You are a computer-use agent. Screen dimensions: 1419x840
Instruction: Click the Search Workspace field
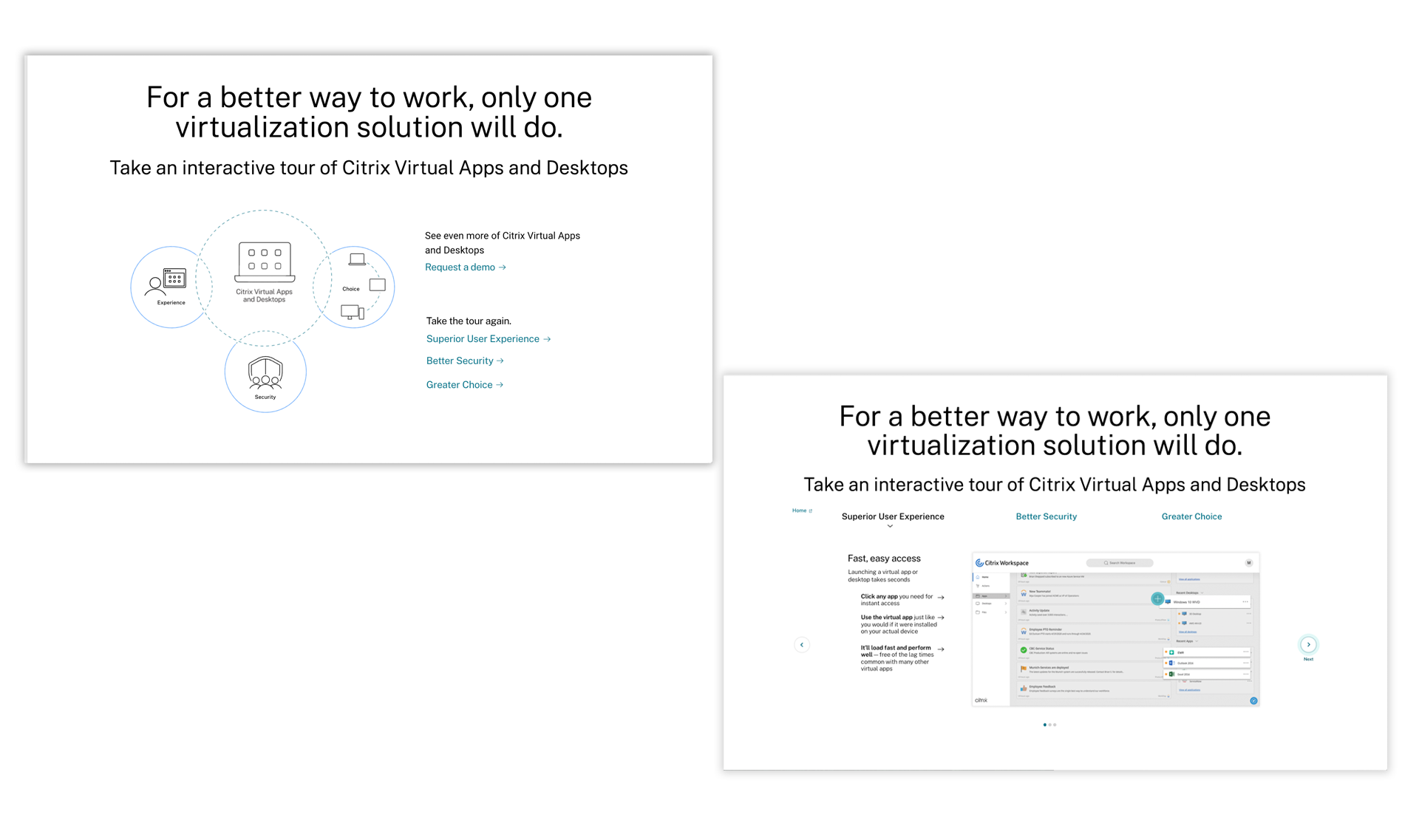pyautogui.click(x=1120, y=563)
